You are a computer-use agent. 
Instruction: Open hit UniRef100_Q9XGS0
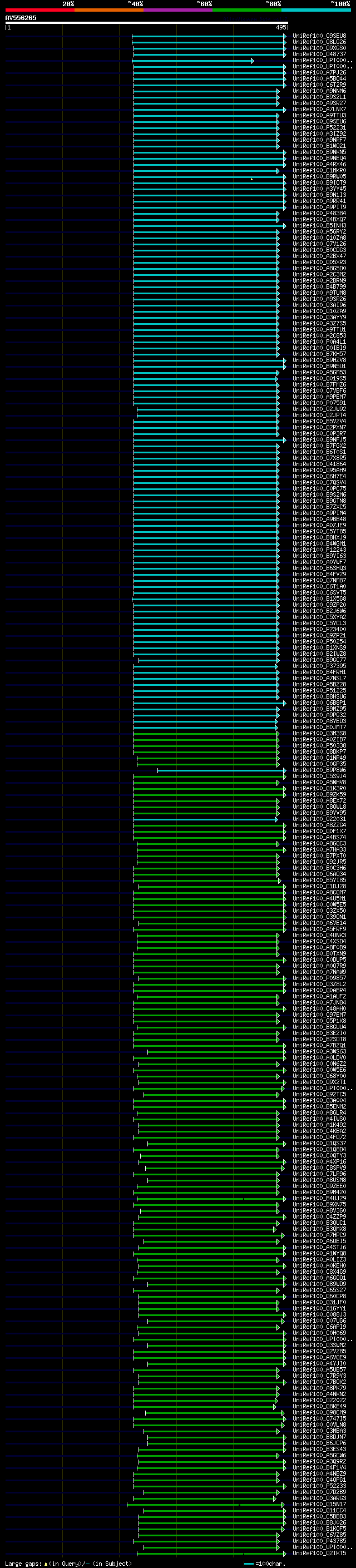coord(319,49)
